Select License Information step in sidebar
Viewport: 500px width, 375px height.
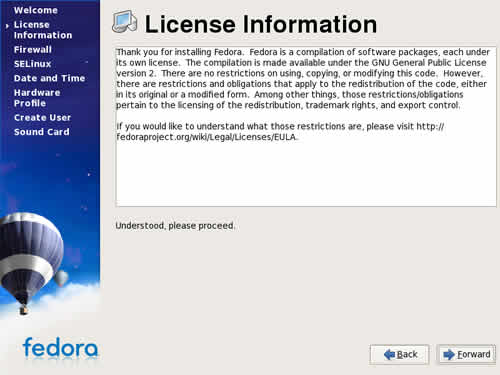pyautogui.click(x=43, y=30)
